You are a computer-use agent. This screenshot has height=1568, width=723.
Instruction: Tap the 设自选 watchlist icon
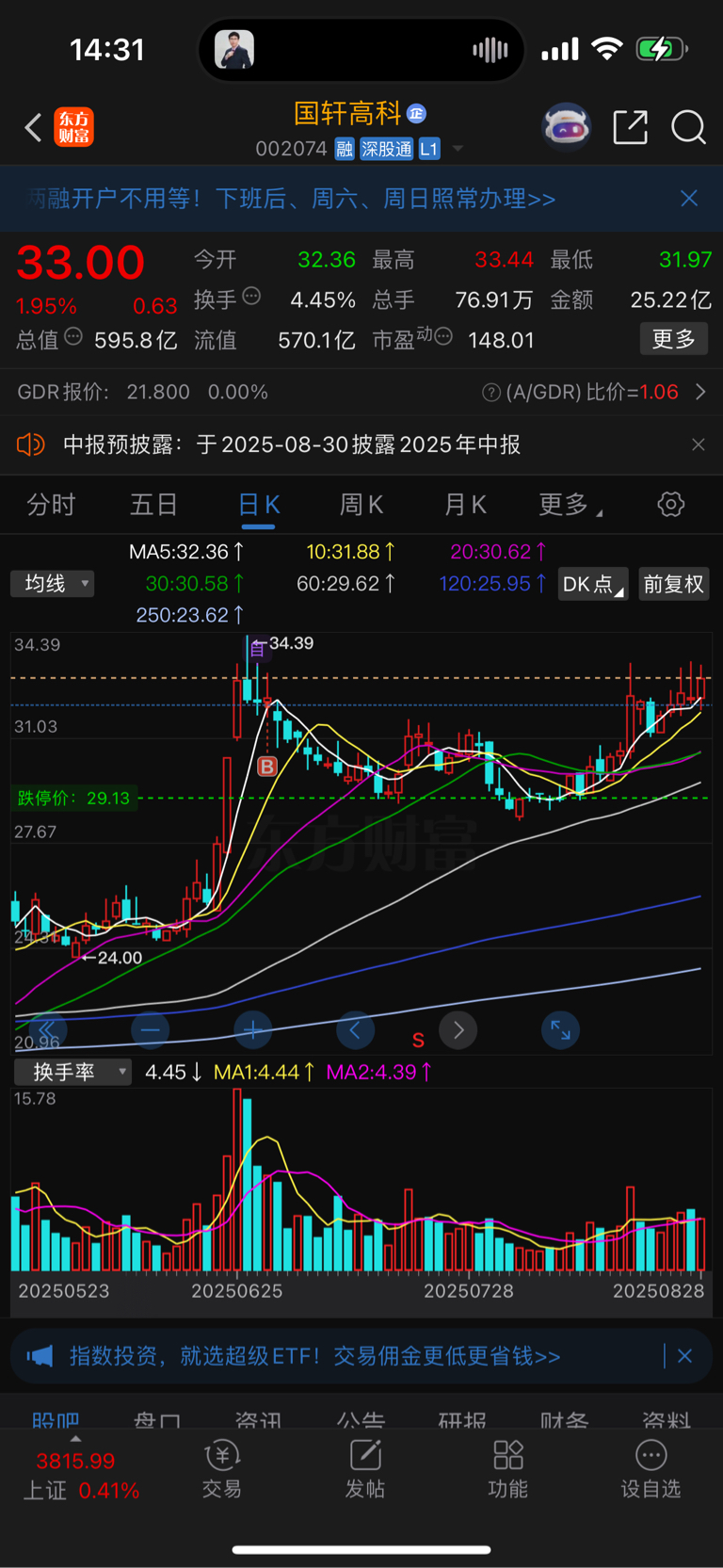[x=651, y=1469]
